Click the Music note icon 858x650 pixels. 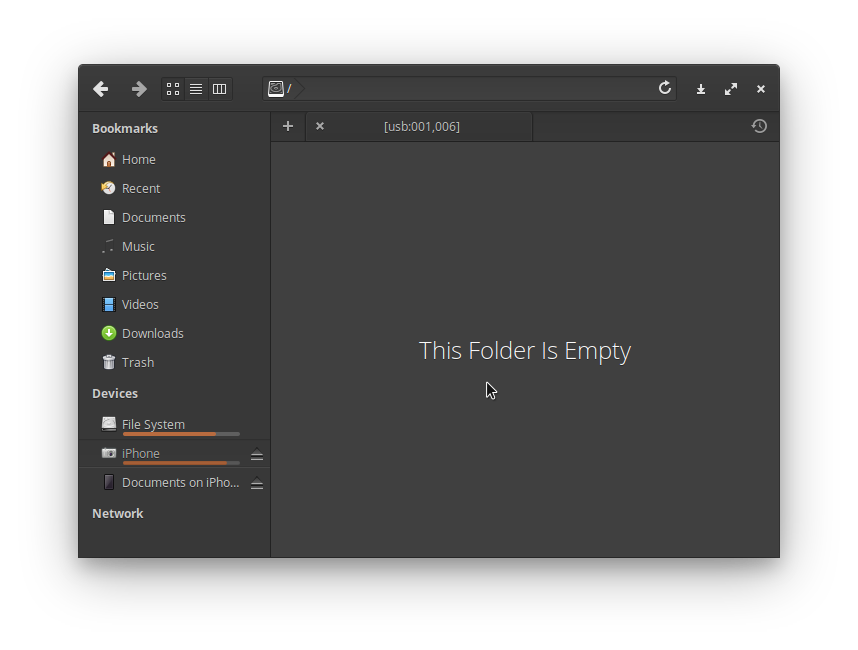point(109,246)
